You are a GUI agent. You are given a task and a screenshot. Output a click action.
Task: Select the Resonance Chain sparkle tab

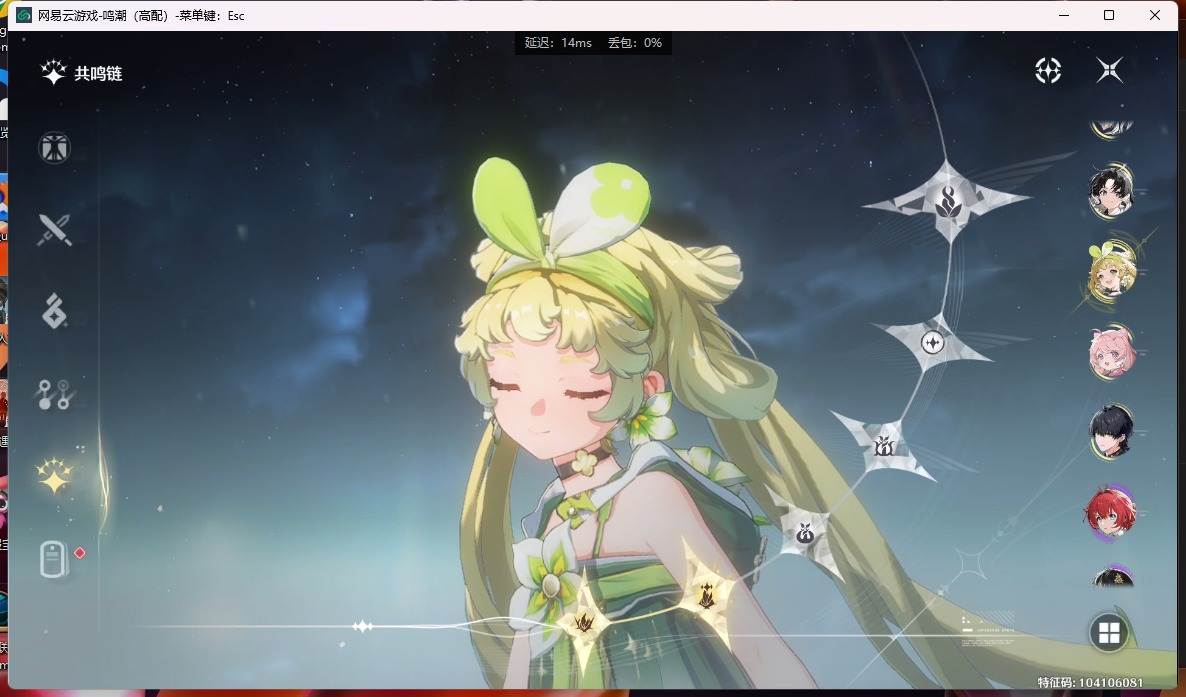tap(54, 475)
